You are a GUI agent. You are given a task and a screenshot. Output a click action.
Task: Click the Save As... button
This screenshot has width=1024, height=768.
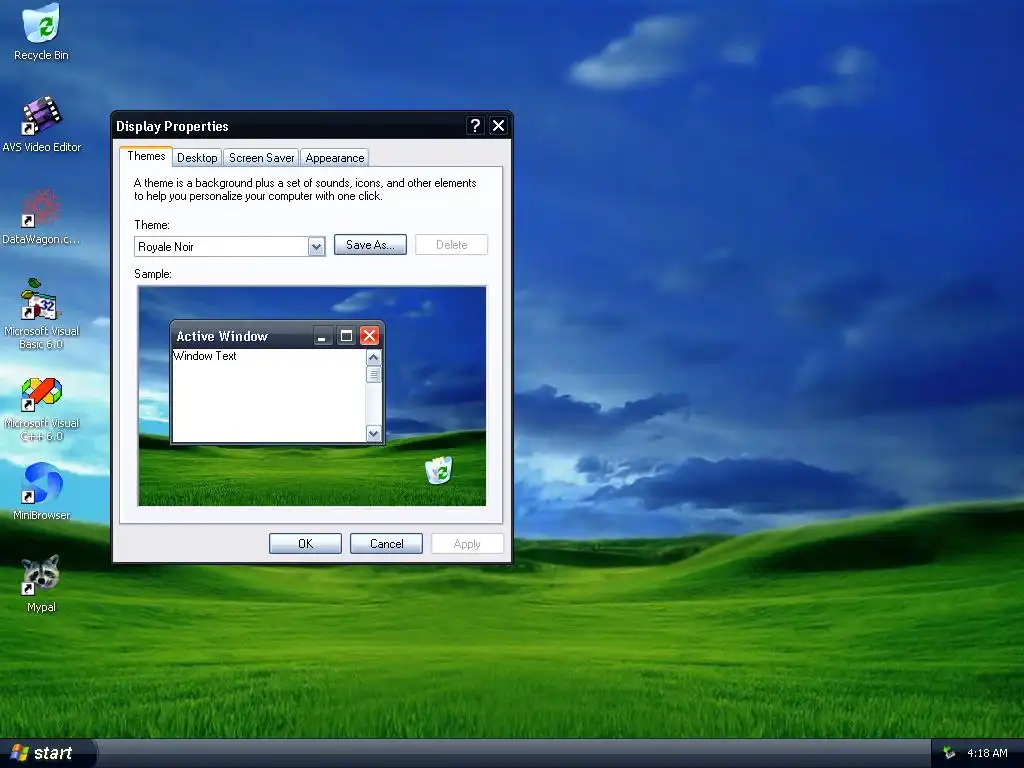coord(370,245)
